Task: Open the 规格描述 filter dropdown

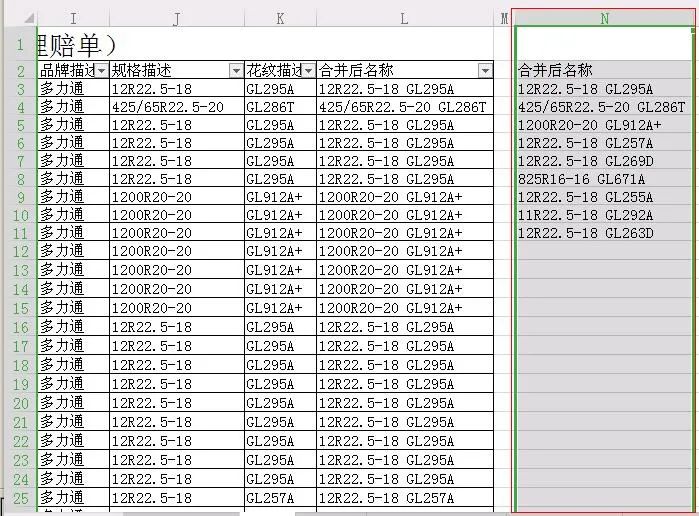Action: click(236, 70)
